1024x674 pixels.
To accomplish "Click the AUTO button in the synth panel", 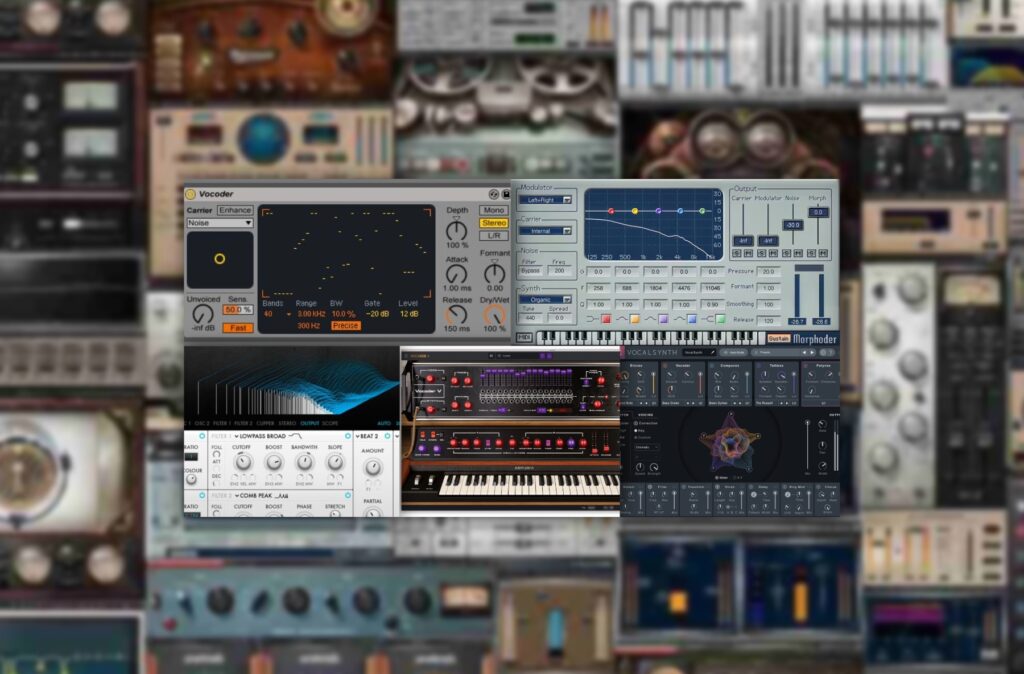I will pos(383,423).
